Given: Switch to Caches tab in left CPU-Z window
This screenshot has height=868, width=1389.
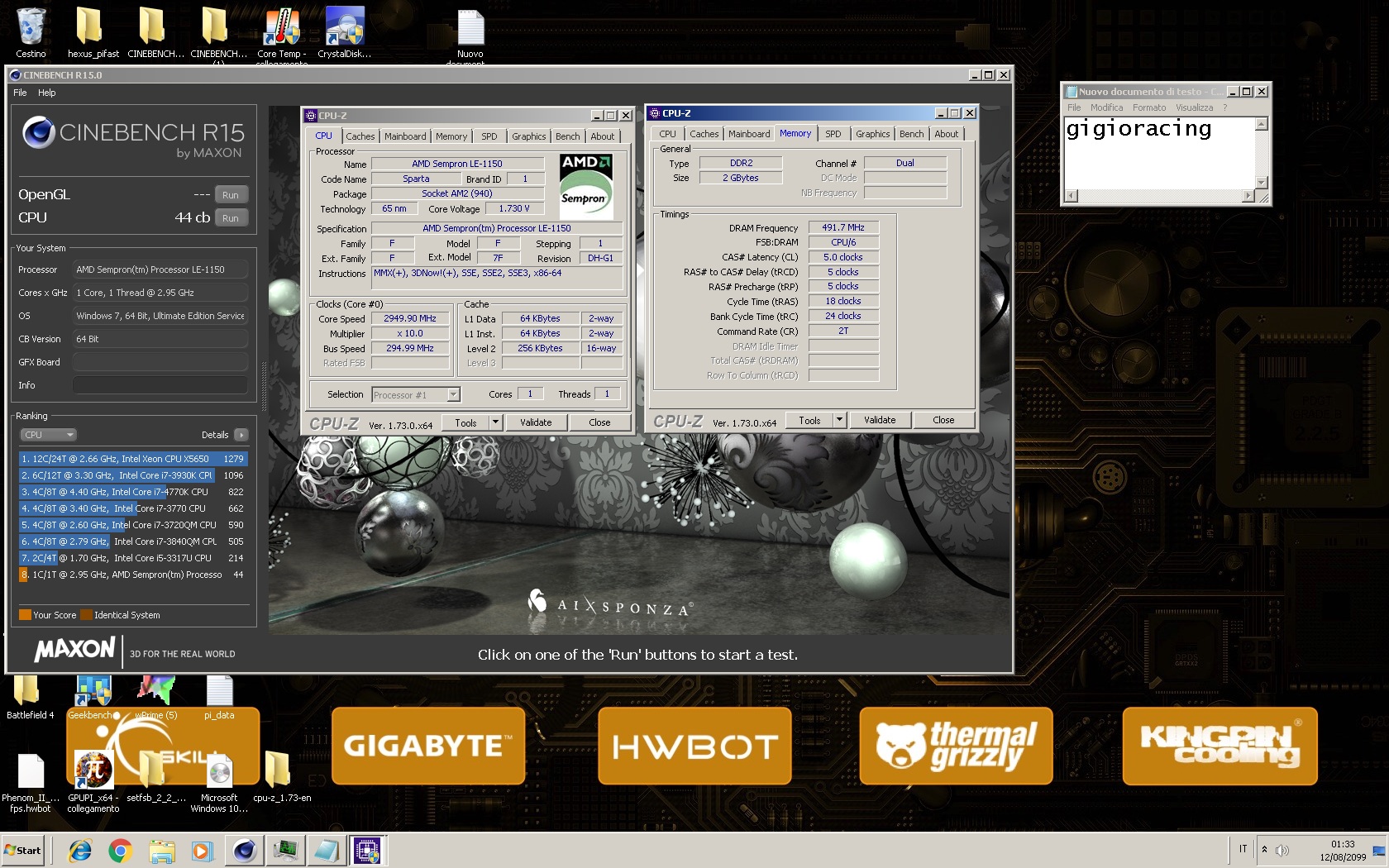Looking at the screenshot, I should click(x=360, y=136).
